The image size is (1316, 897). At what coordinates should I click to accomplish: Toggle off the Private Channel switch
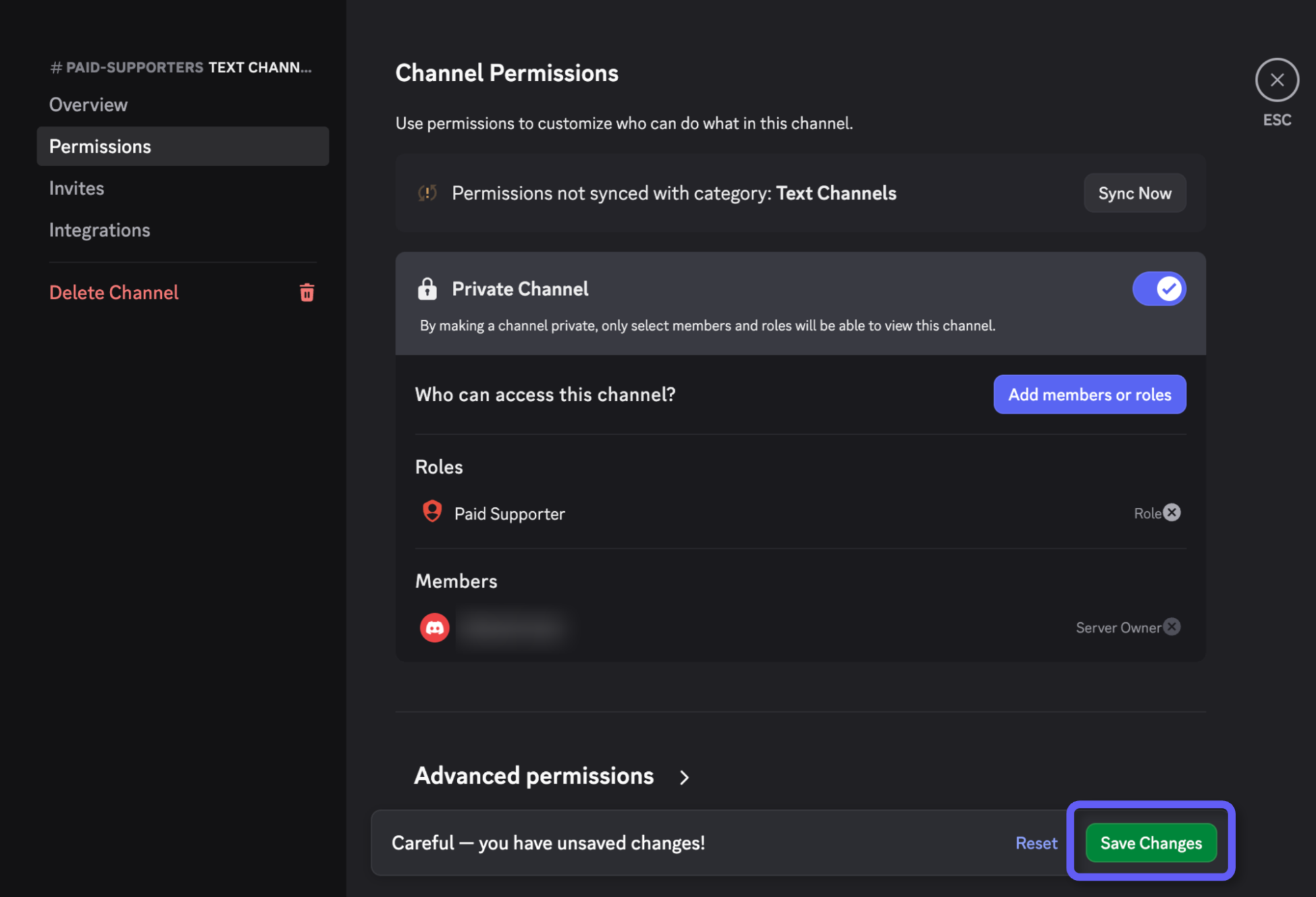click(1159, 289)
